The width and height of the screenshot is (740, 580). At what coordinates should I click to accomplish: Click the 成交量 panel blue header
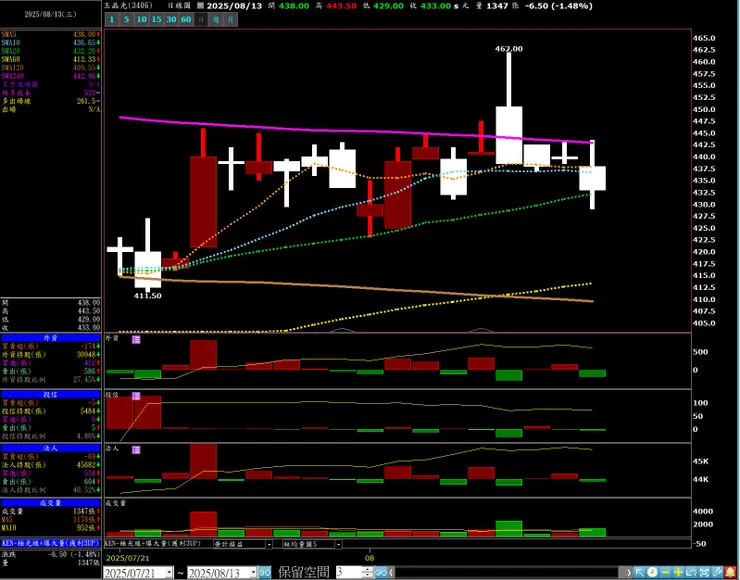50,503
